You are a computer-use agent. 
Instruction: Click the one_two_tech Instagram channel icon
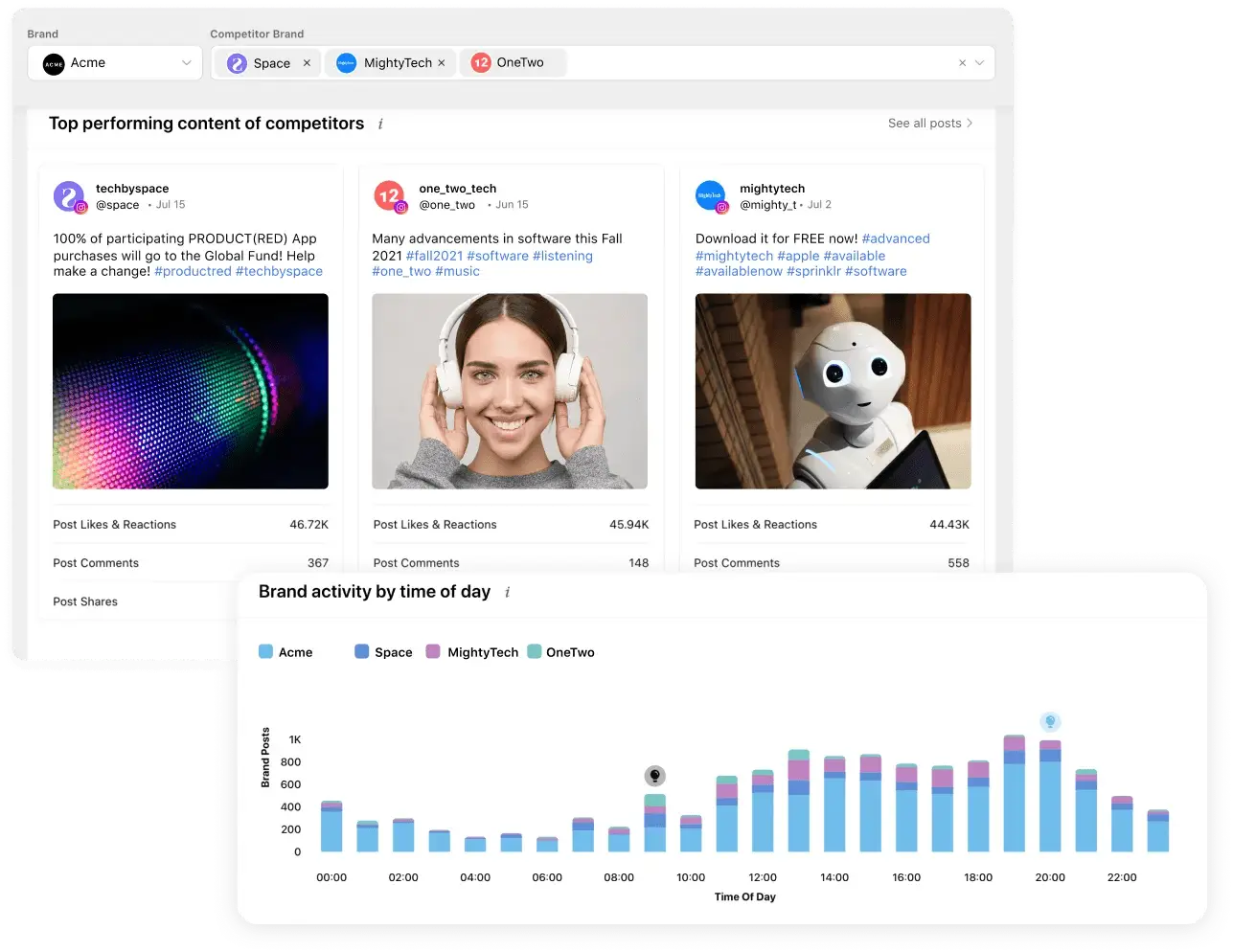[x=399, y=207]
